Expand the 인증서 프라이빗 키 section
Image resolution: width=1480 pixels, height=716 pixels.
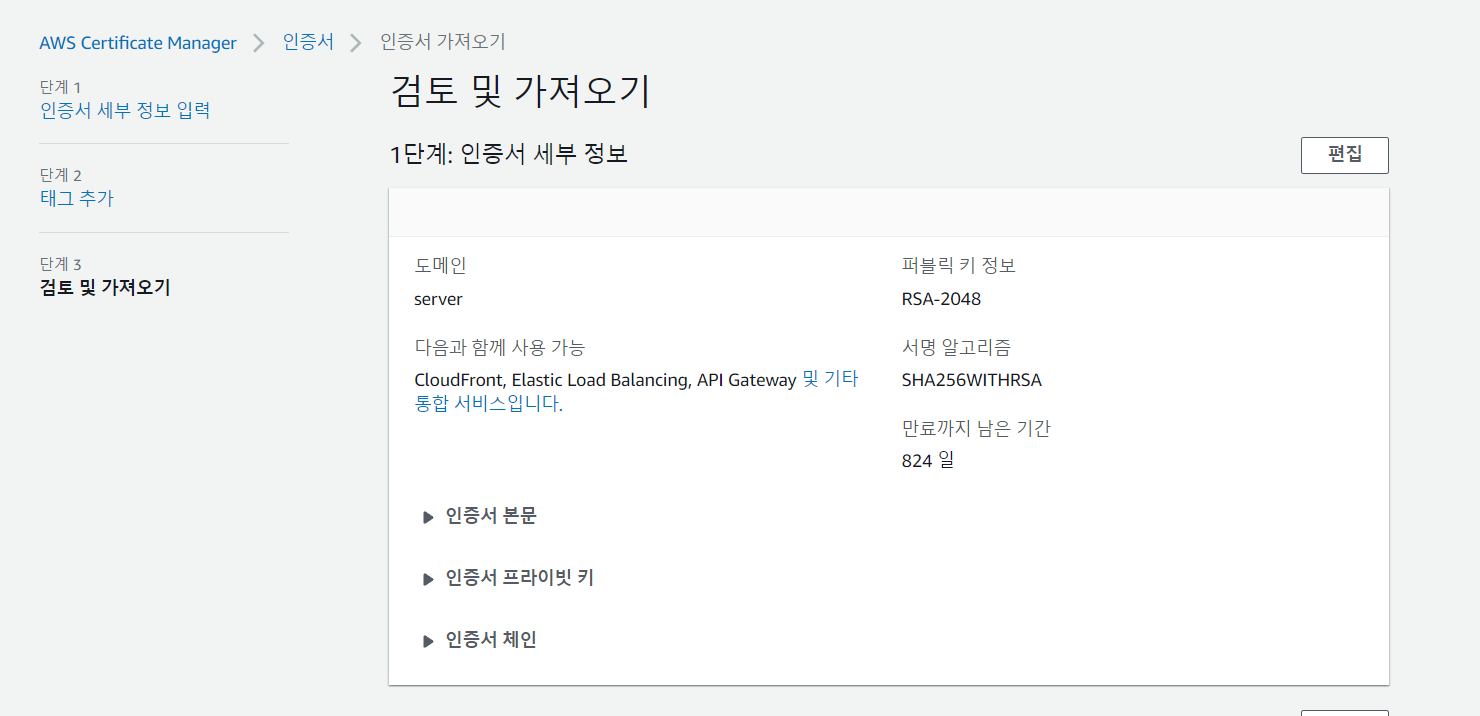tap(509, 578)
